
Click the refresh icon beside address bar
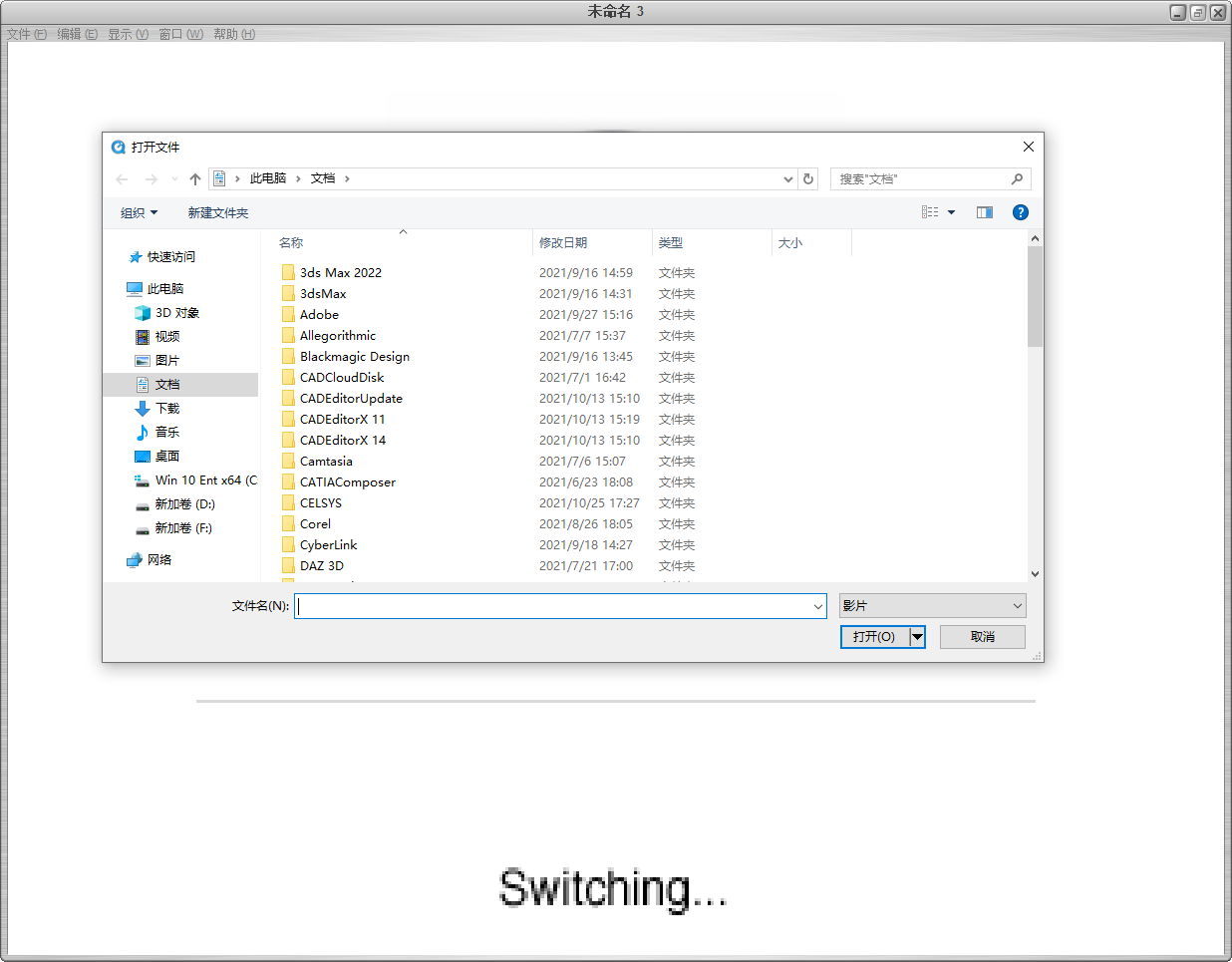click(x=808, y=179)
